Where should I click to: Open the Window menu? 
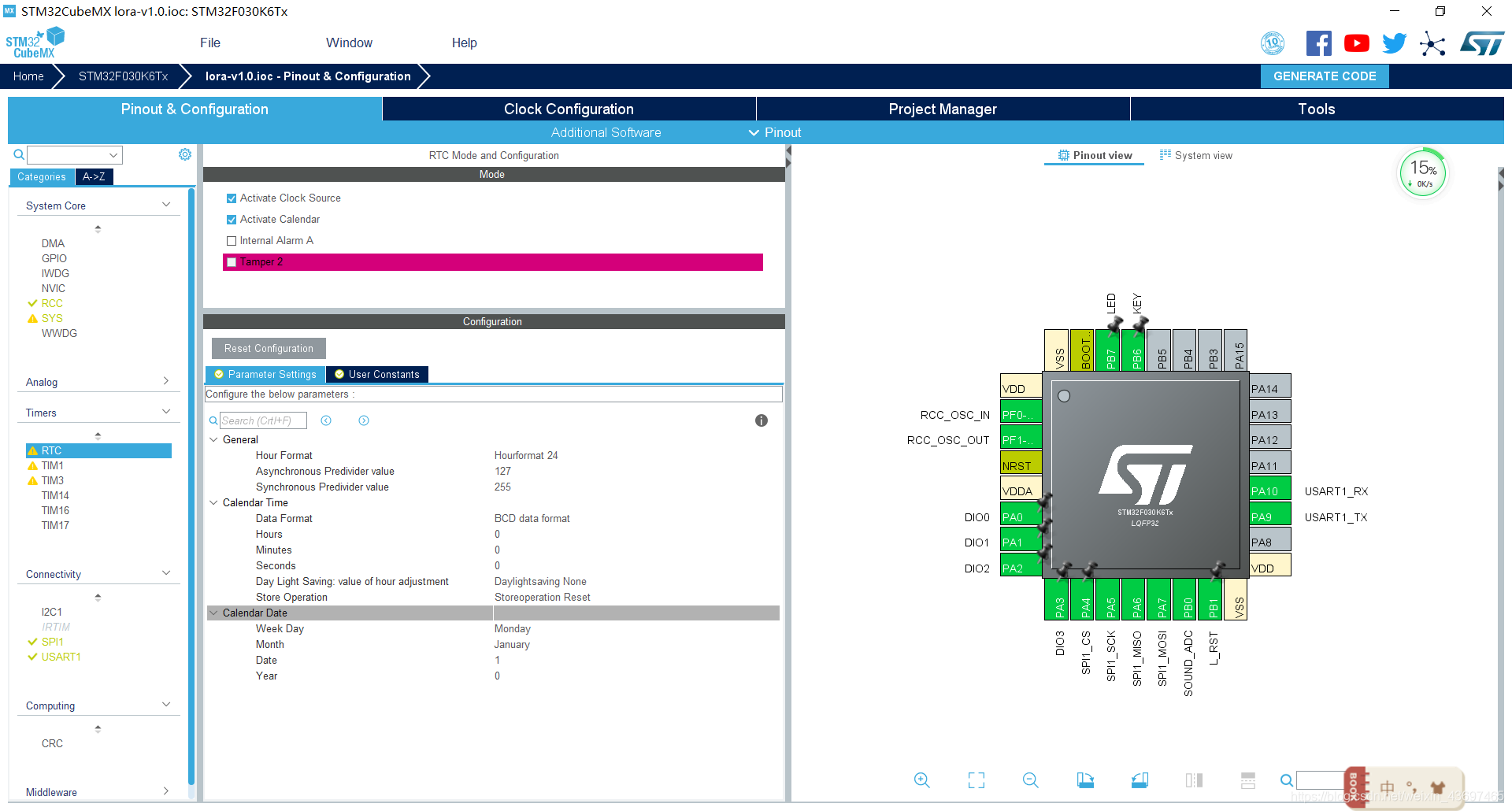click(349, 43)
